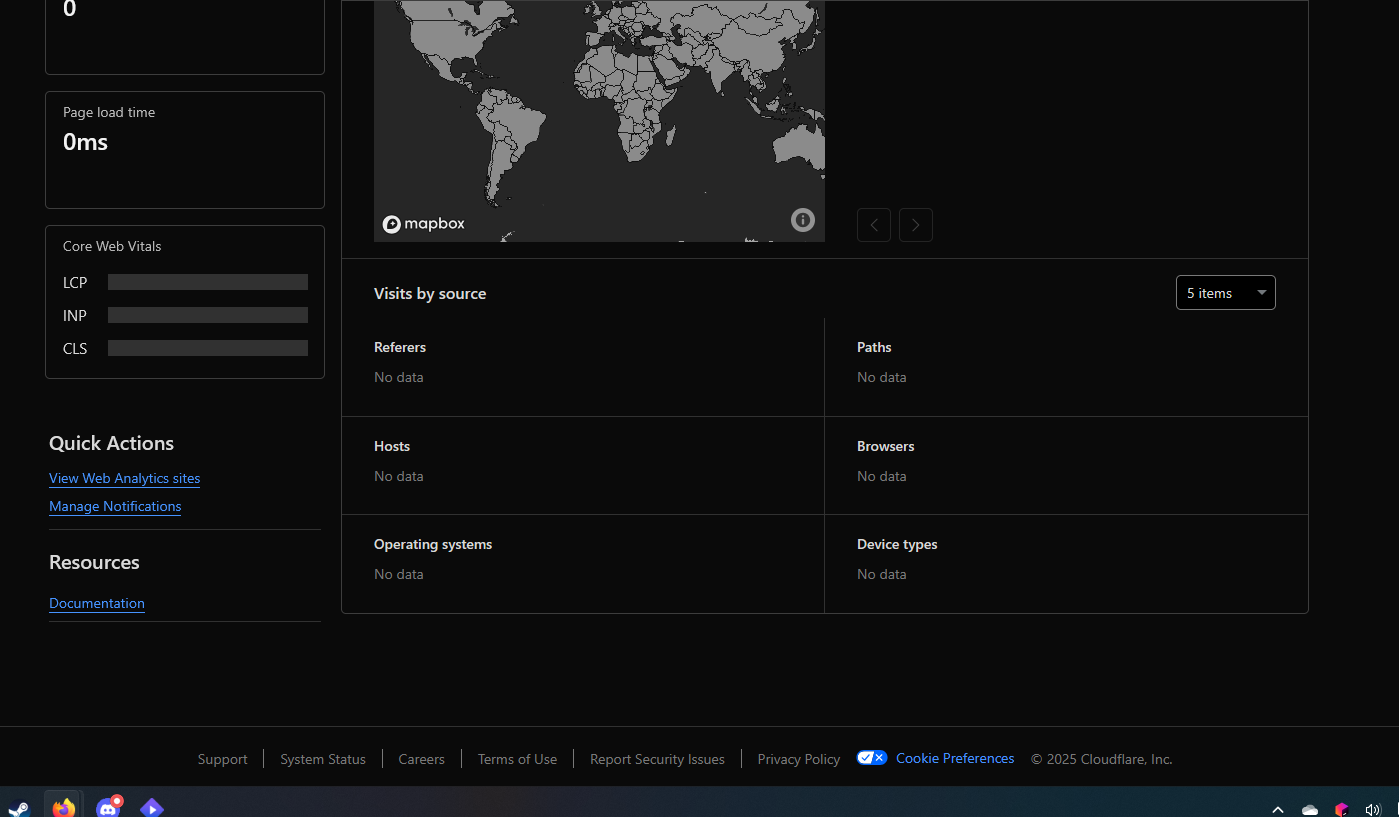Click the Visits by source heading

tap(430, 294)
